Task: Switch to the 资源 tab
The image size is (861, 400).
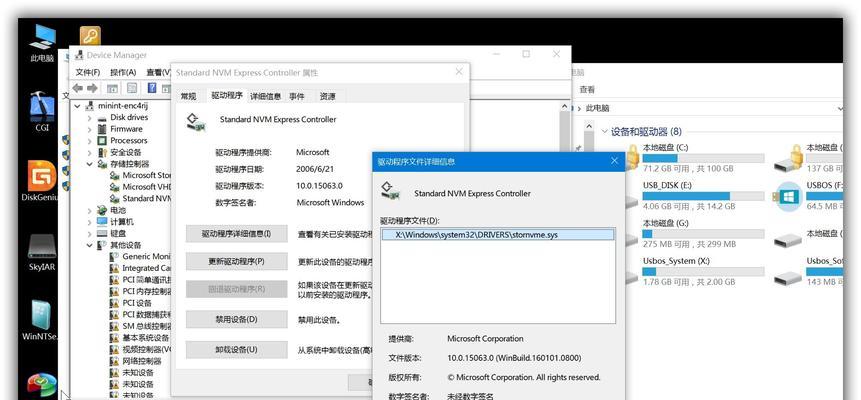Action: click(x=327, y=96)
